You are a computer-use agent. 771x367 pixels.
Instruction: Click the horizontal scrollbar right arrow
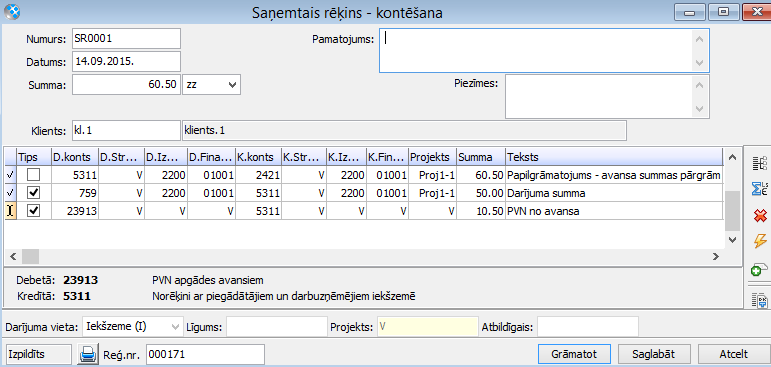pyautogui.click(x=716, y=256)
